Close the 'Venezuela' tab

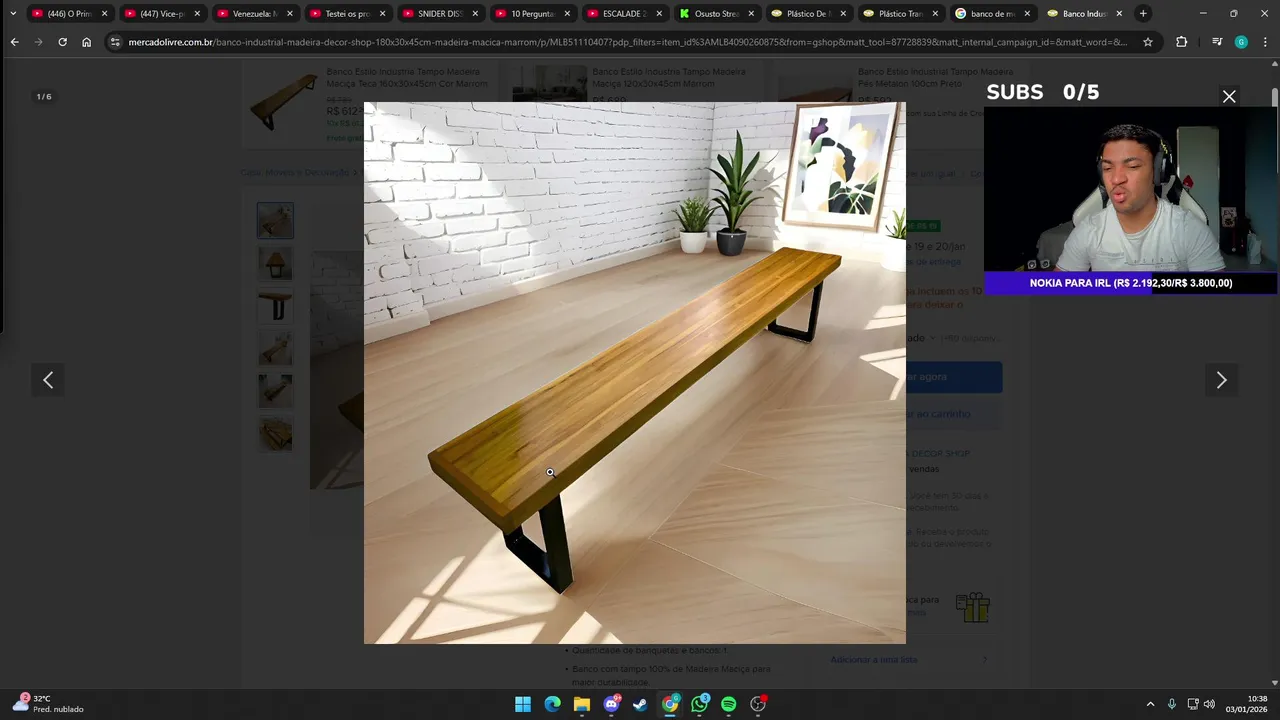tap(289, 14)
